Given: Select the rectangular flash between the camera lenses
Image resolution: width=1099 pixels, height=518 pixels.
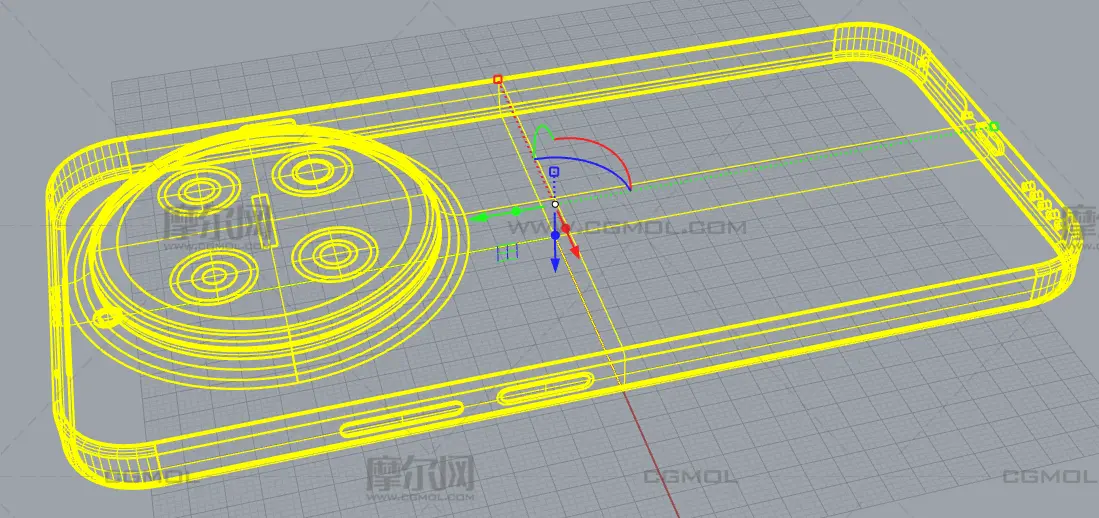Looking at the screenshot, I should [262, 218].
